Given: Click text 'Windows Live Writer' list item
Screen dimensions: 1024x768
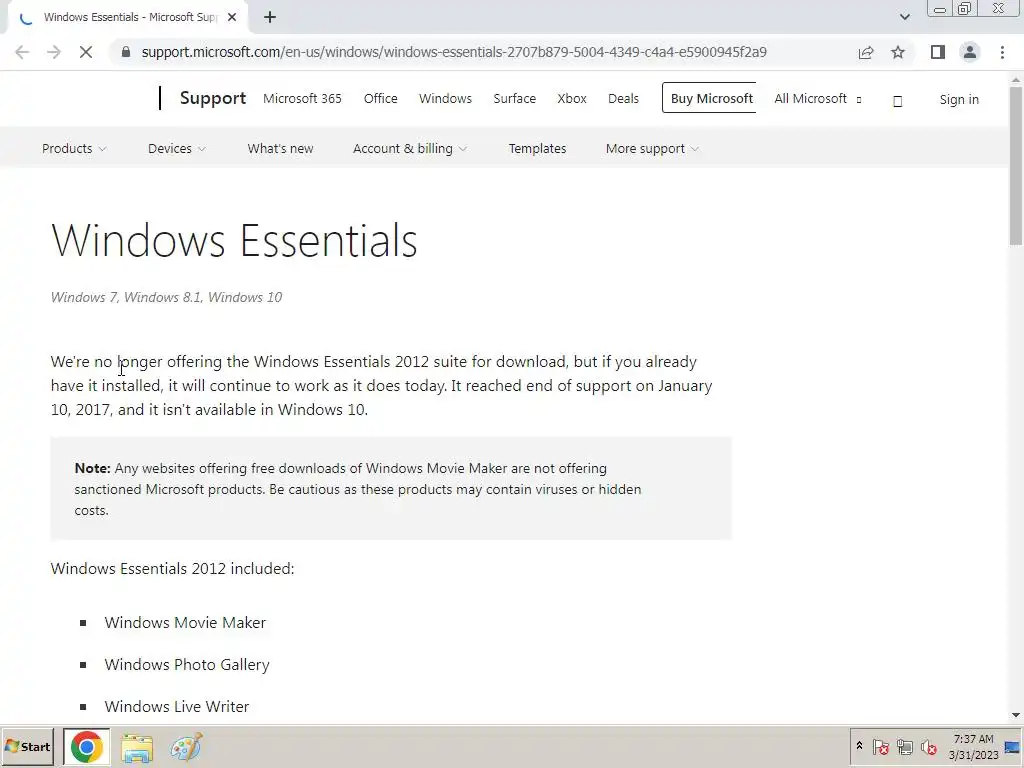Looking at the screenshot, I should [177, 707].
